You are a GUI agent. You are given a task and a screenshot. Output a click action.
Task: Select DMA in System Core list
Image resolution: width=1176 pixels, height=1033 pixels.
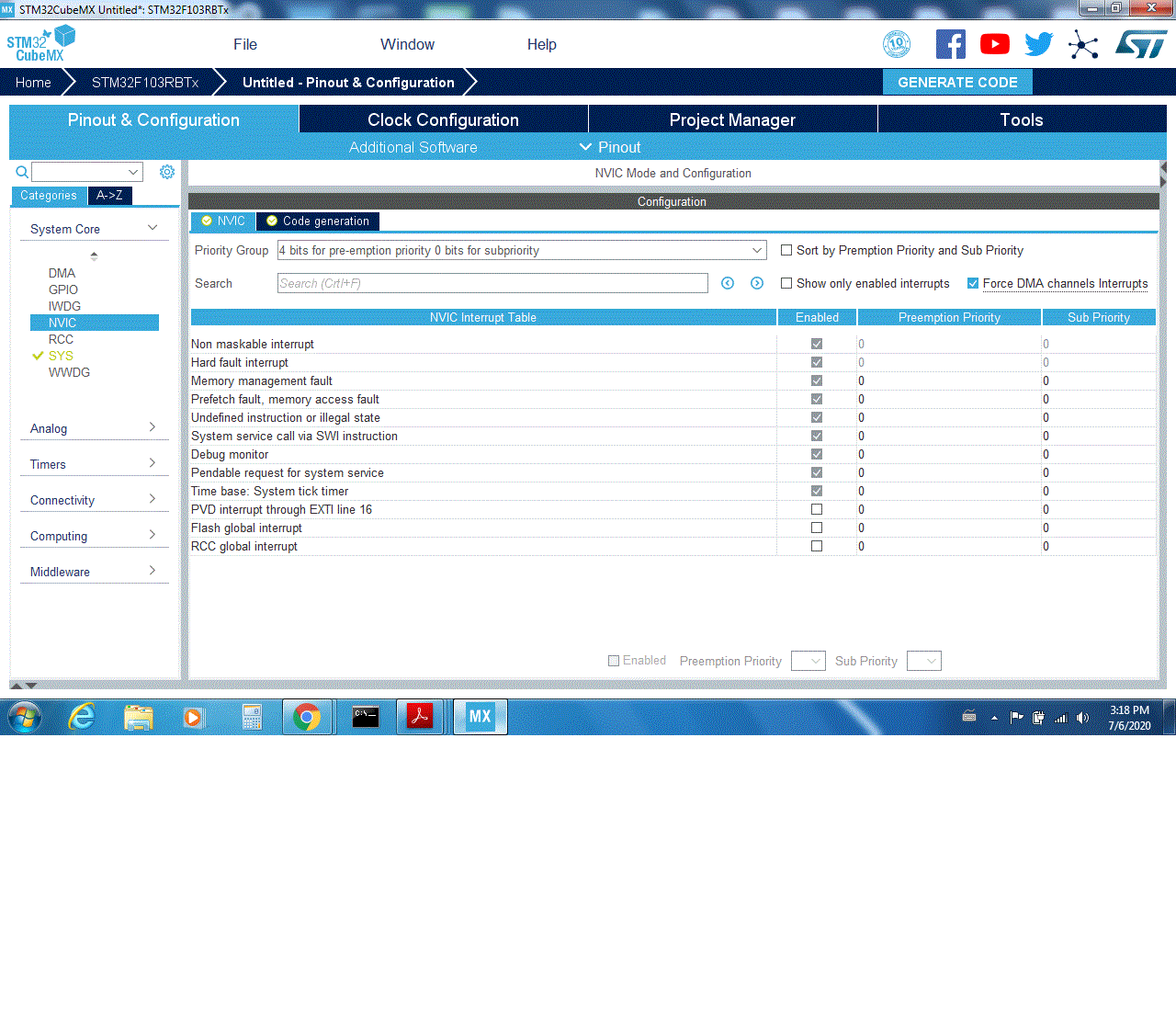(62, 273)
